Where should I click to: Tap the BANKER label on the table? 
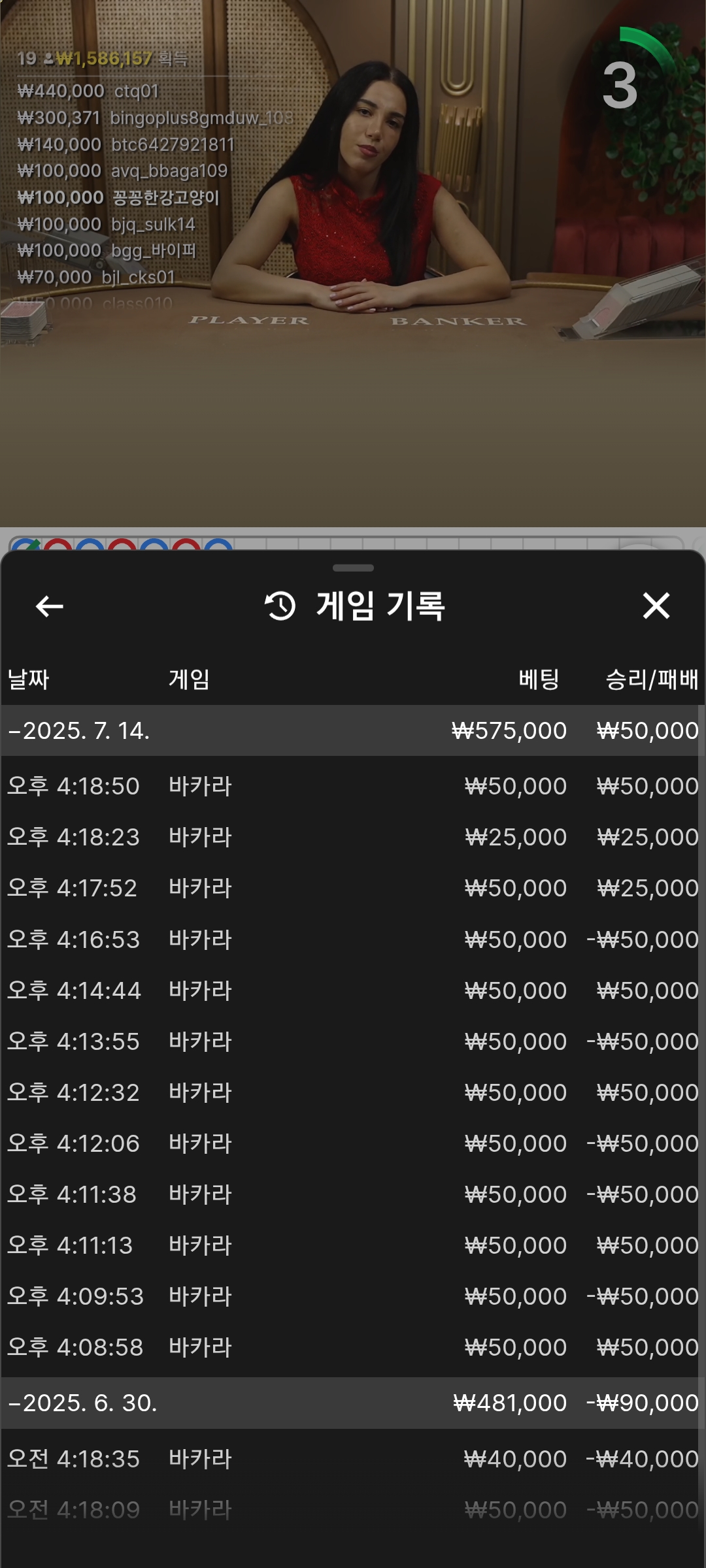point(458,321)
